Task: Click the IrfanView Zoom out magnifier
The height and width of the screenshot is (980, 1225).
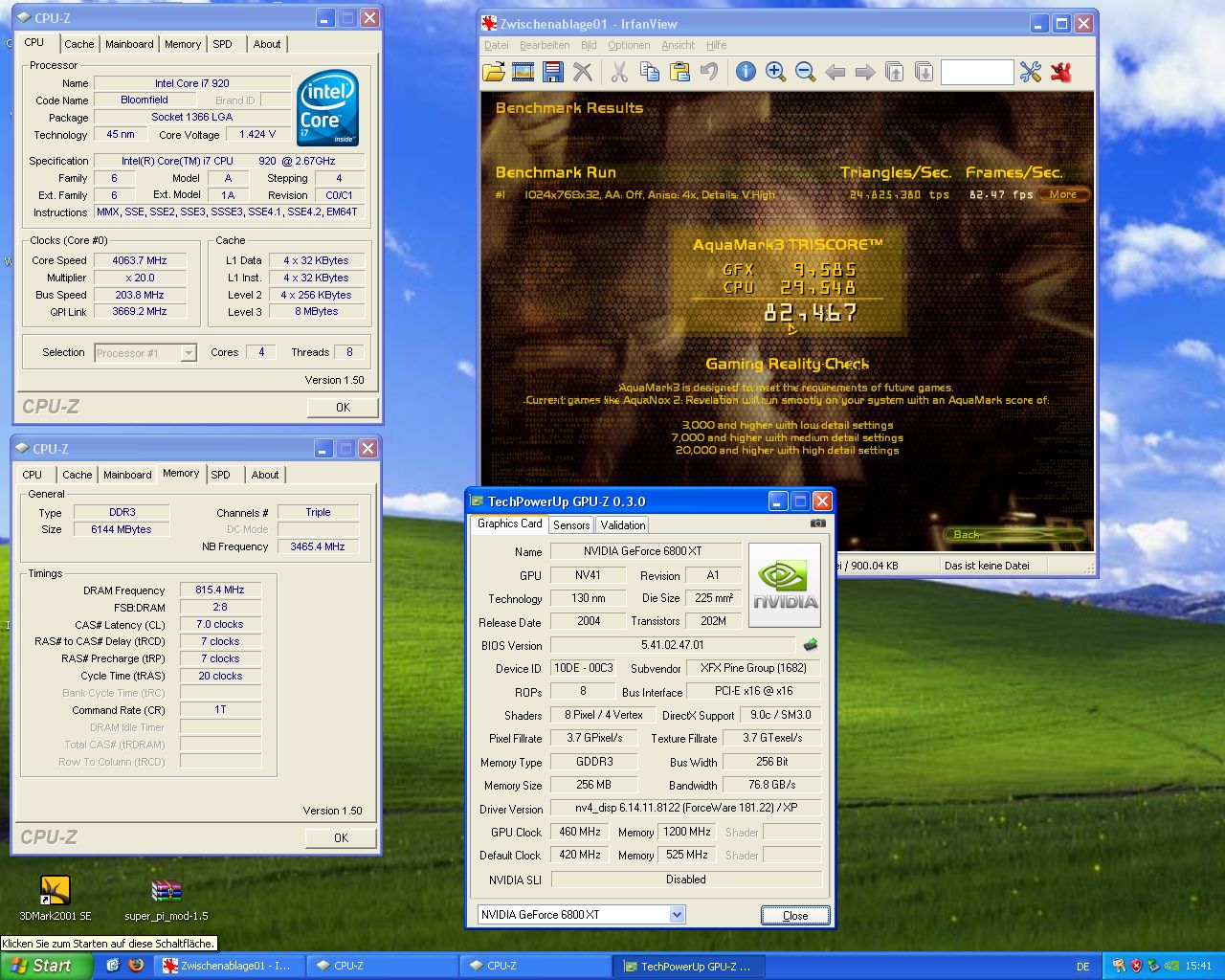Action: 805,72
